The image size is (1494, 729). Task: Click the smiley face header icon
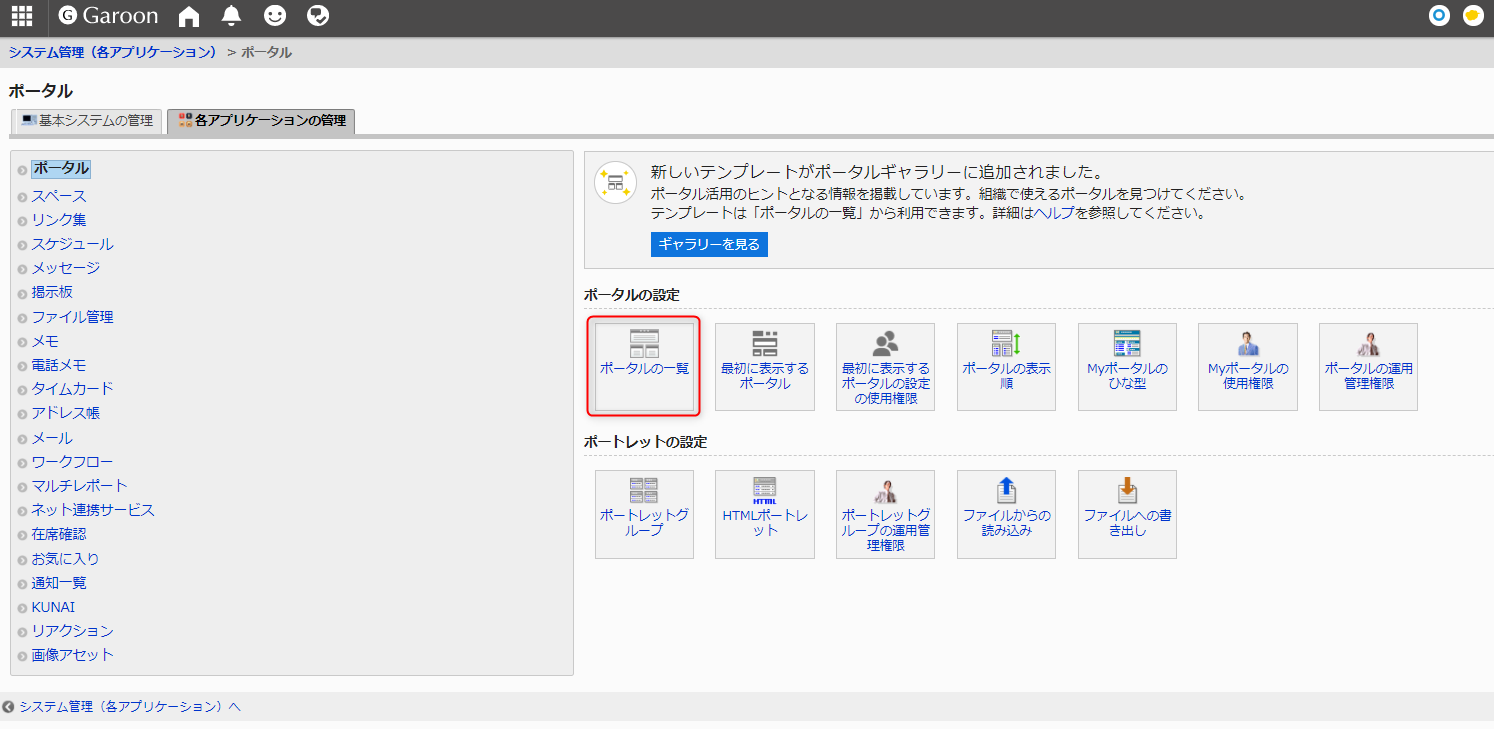(x=274, y=16)
